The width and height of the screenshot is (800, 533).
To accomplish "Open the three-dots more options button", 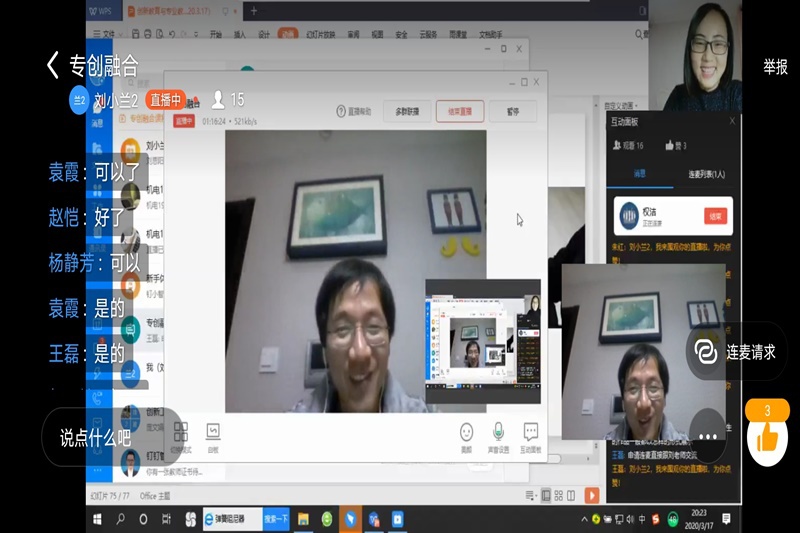I will pyautogui.click(x=708, y=437).
